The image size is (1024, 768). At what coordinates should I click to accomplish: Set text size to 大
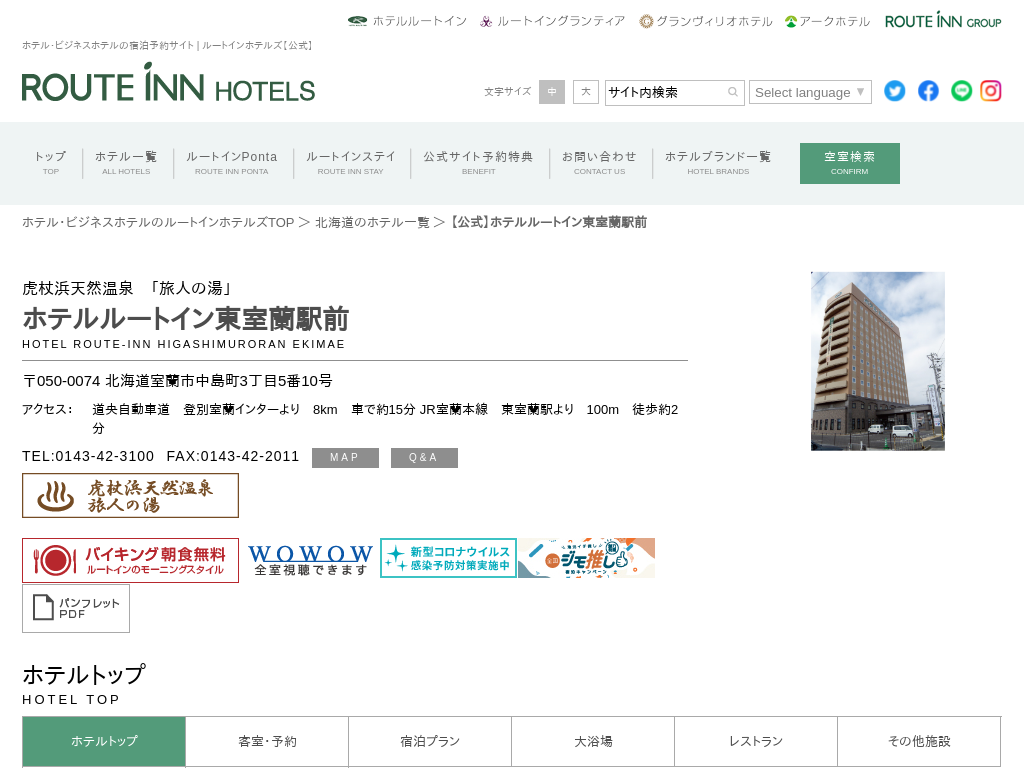click(x=586, y=92)
